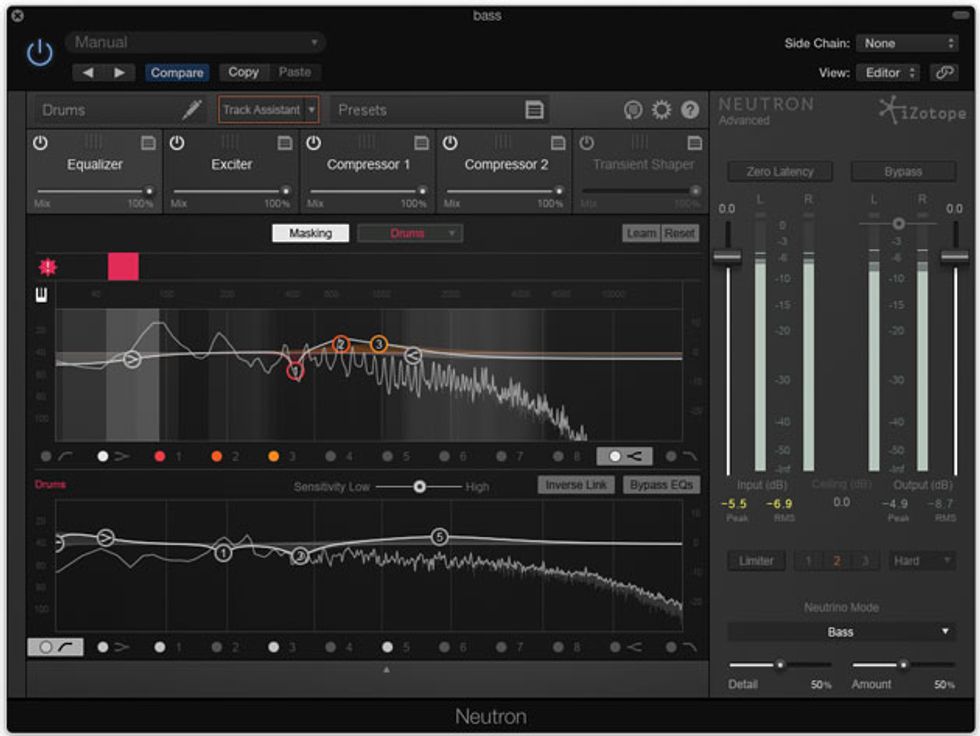Screen dimensions: 980x736
Task: Select bass EQ highpass filter band
Action: 56,457
